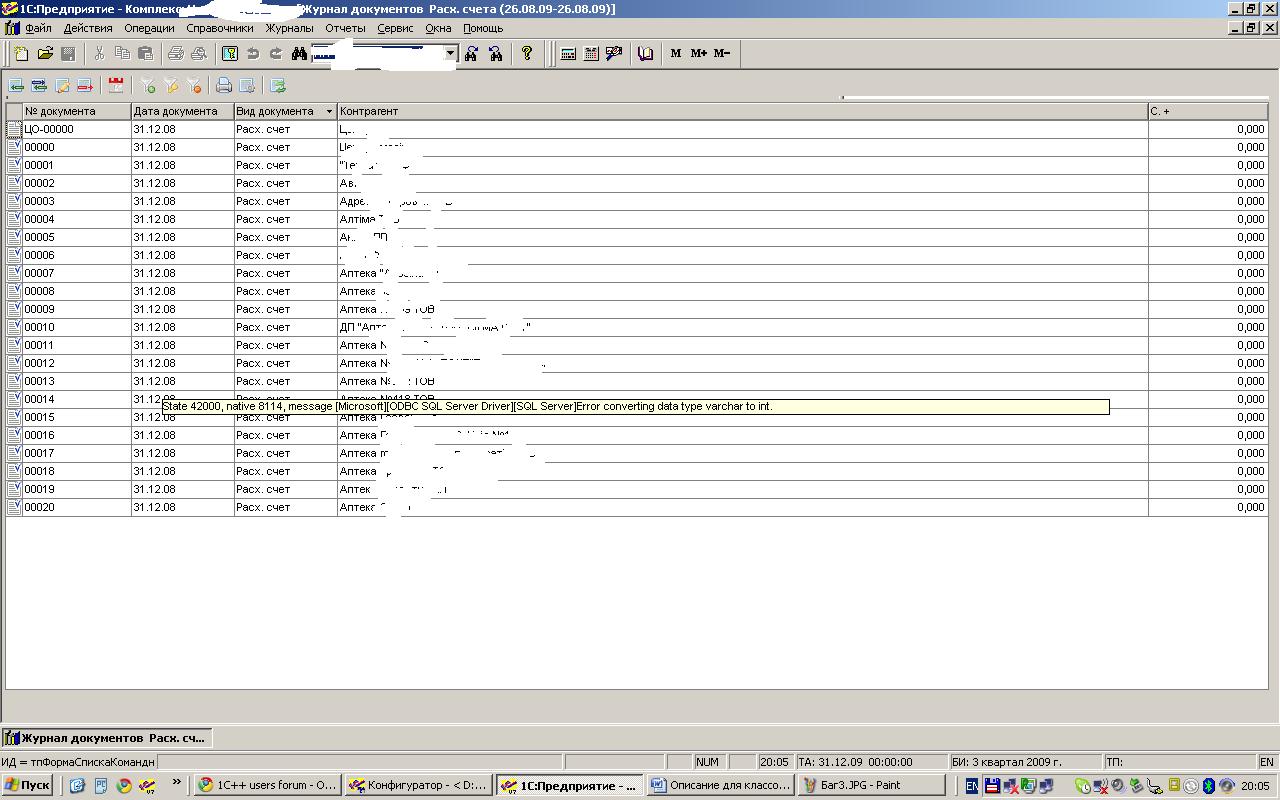Image resolution: width=1280 pixels, height=800 pixels.
Task: Open the 'Журналы' menu
Action: pos(289,28)
